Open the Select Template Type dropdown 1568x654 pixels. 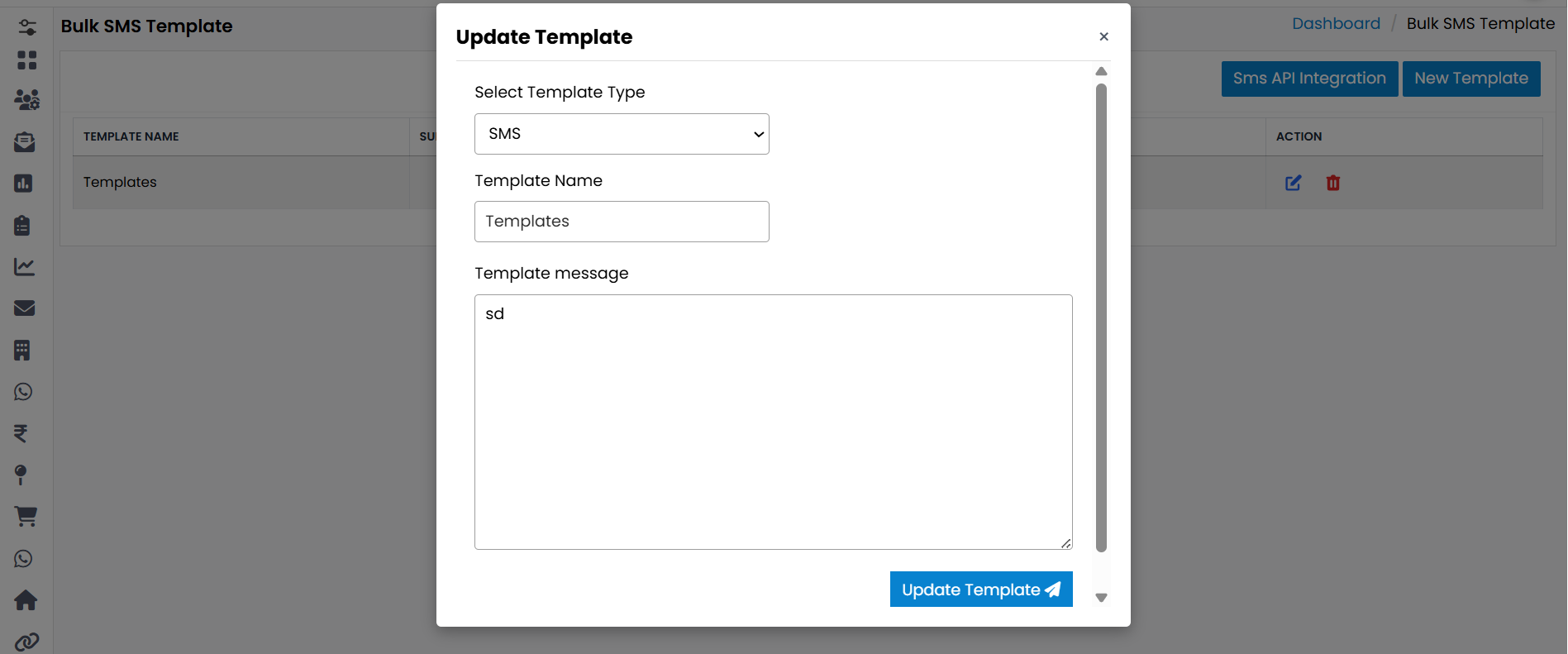click(622, 134)
